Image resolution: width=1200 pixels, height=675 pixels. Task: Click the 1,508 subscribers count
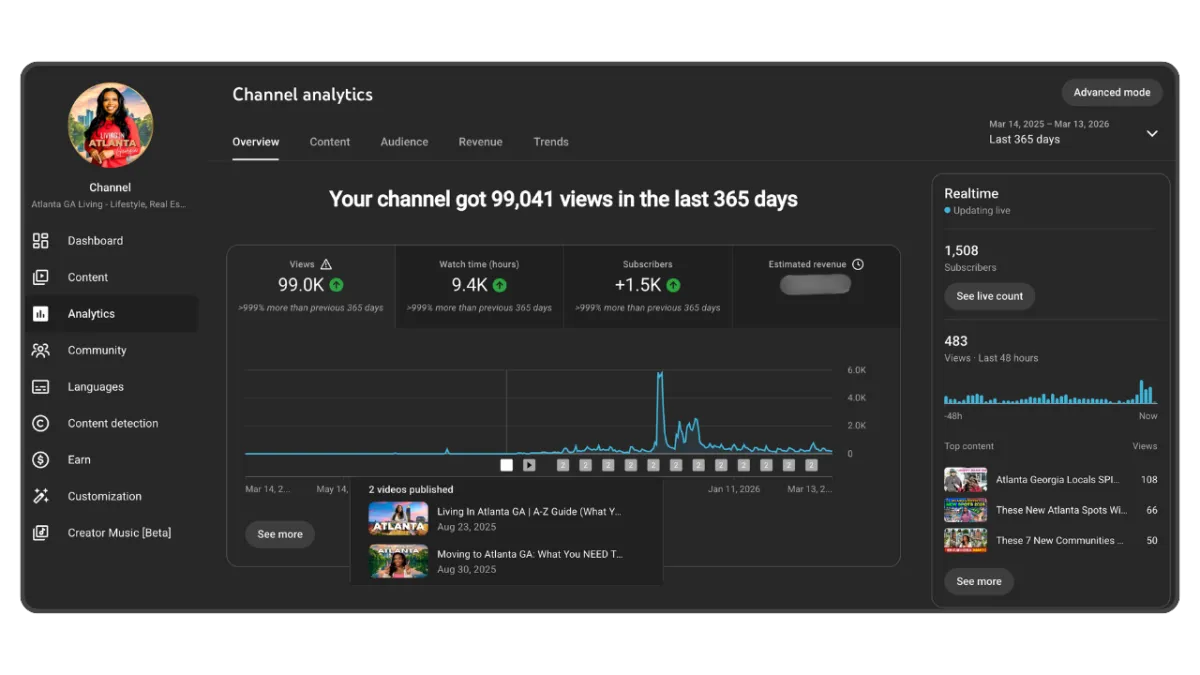point(961,251)
